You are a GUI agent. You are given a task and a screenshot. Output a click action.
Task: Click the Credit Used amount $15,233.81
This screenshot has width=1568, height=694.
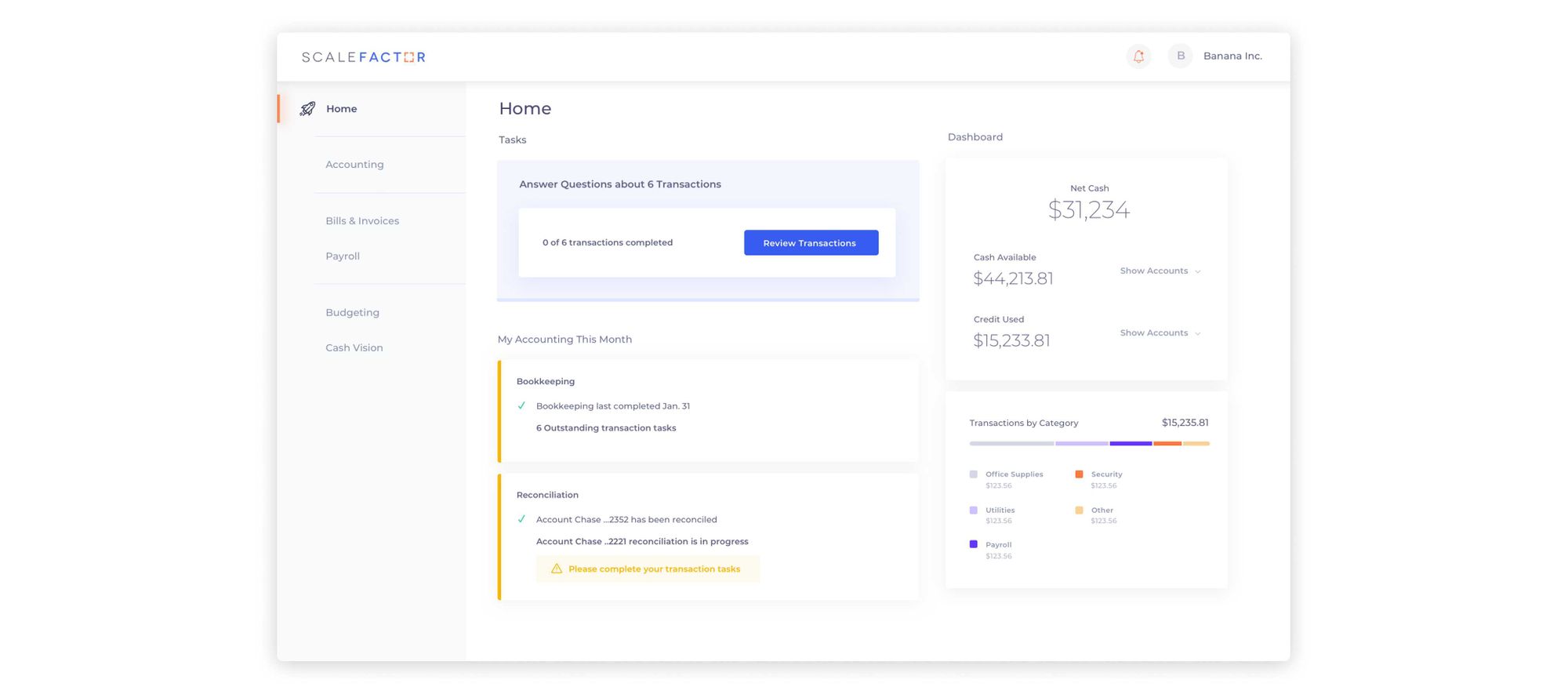pyautogui.click(x=1011, y=340)
